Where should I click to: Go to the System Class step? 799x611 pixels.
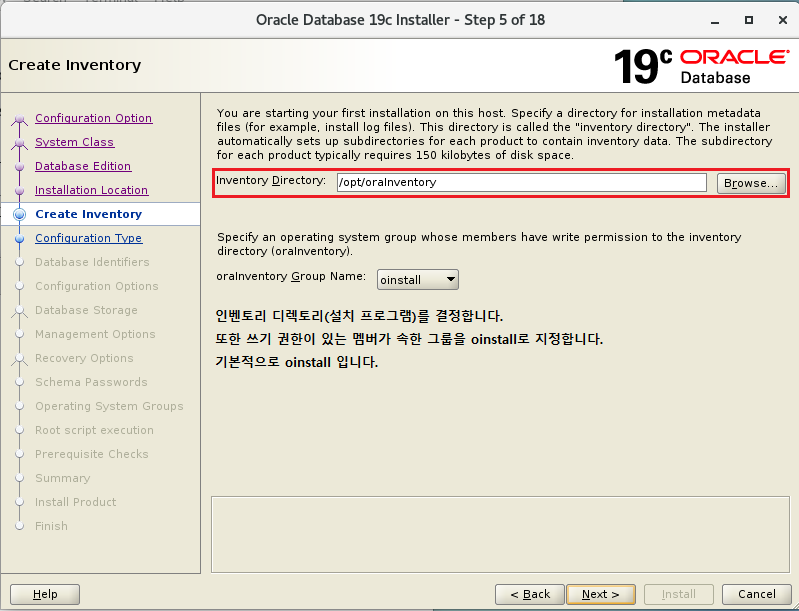tap(74, 142)
